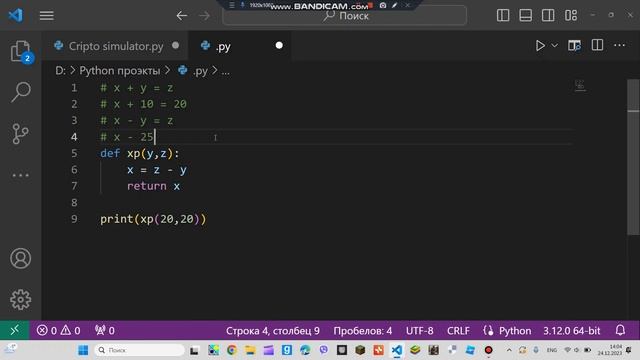Open changes compare icon in the editor toolbar
Screen dimensions: 640x360
574,45
